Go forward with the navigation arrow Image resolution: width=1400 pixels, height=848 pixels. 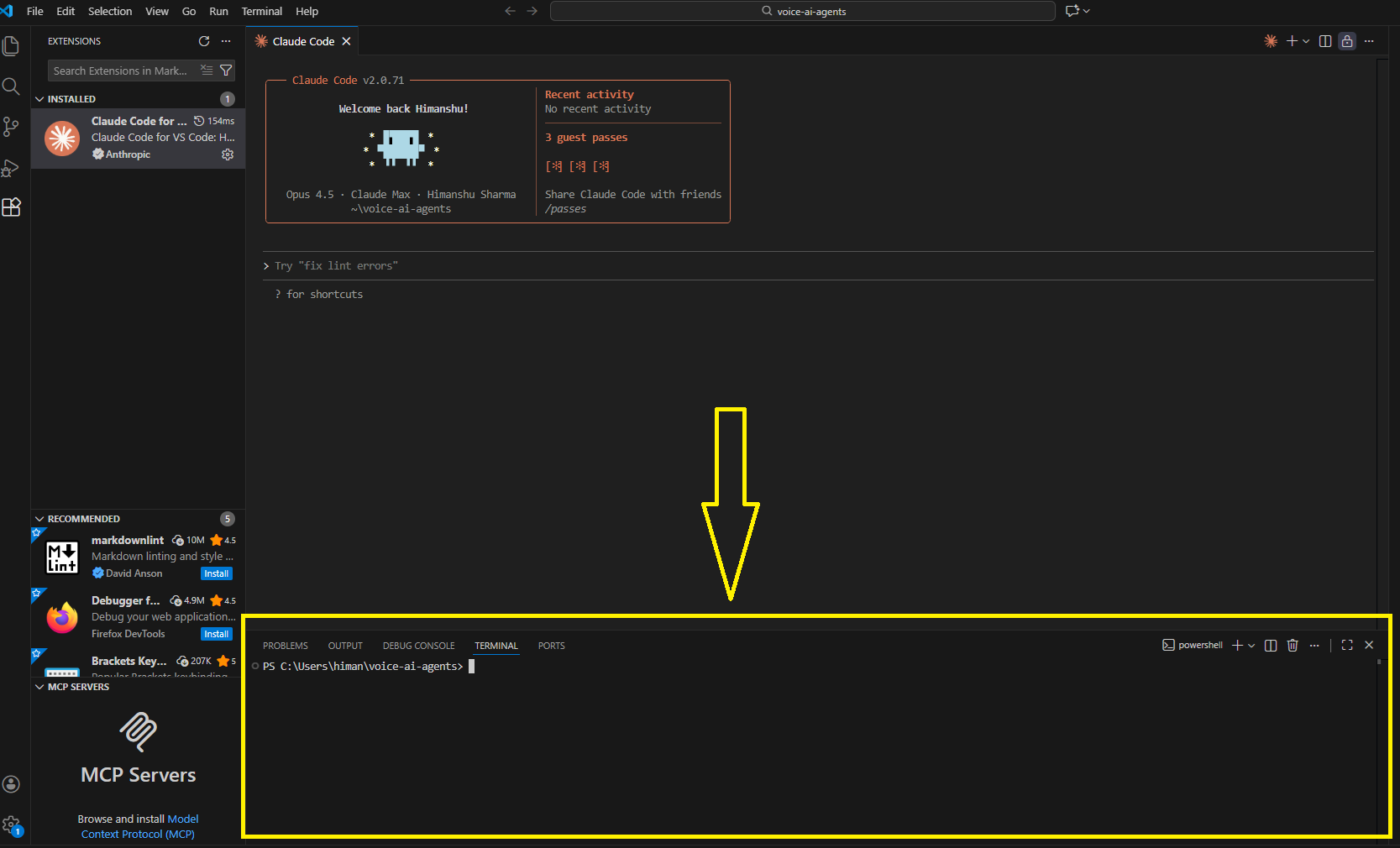pos(532,11)
